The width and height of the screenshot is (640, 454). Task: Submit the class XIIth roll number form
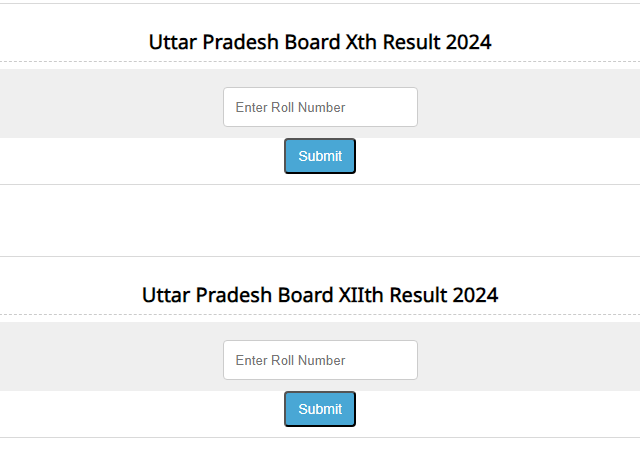320,409
